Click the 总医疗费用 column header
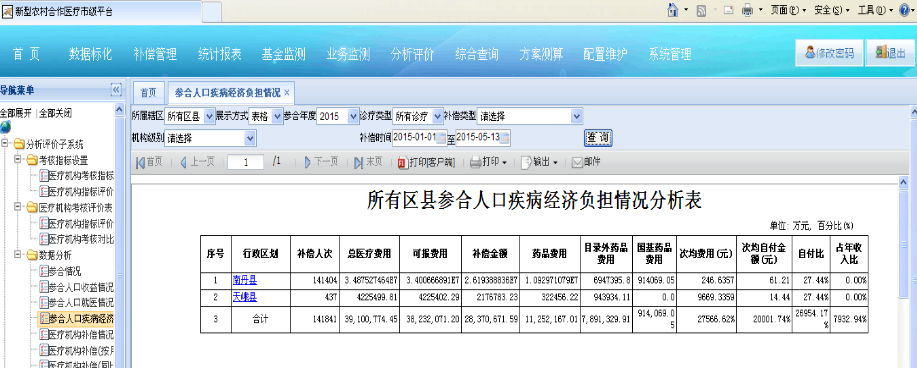Image resolution: width=917 pixels, height=368 pixels. tap(369, 254)
